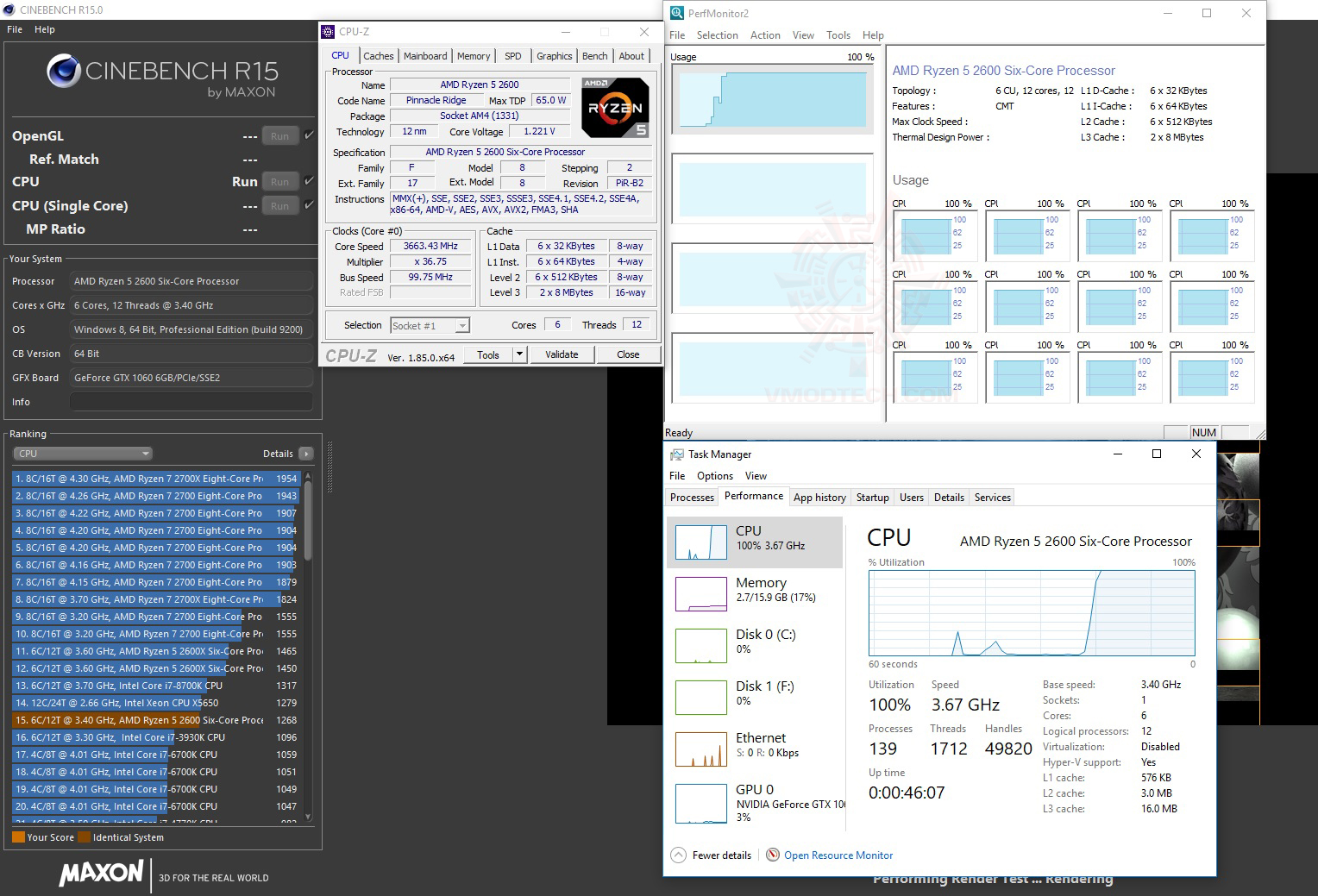Click the Identical System brown legend swatch
This screenshot has width=1318, height=896.
pyautogui.click(x=84, y=836)
